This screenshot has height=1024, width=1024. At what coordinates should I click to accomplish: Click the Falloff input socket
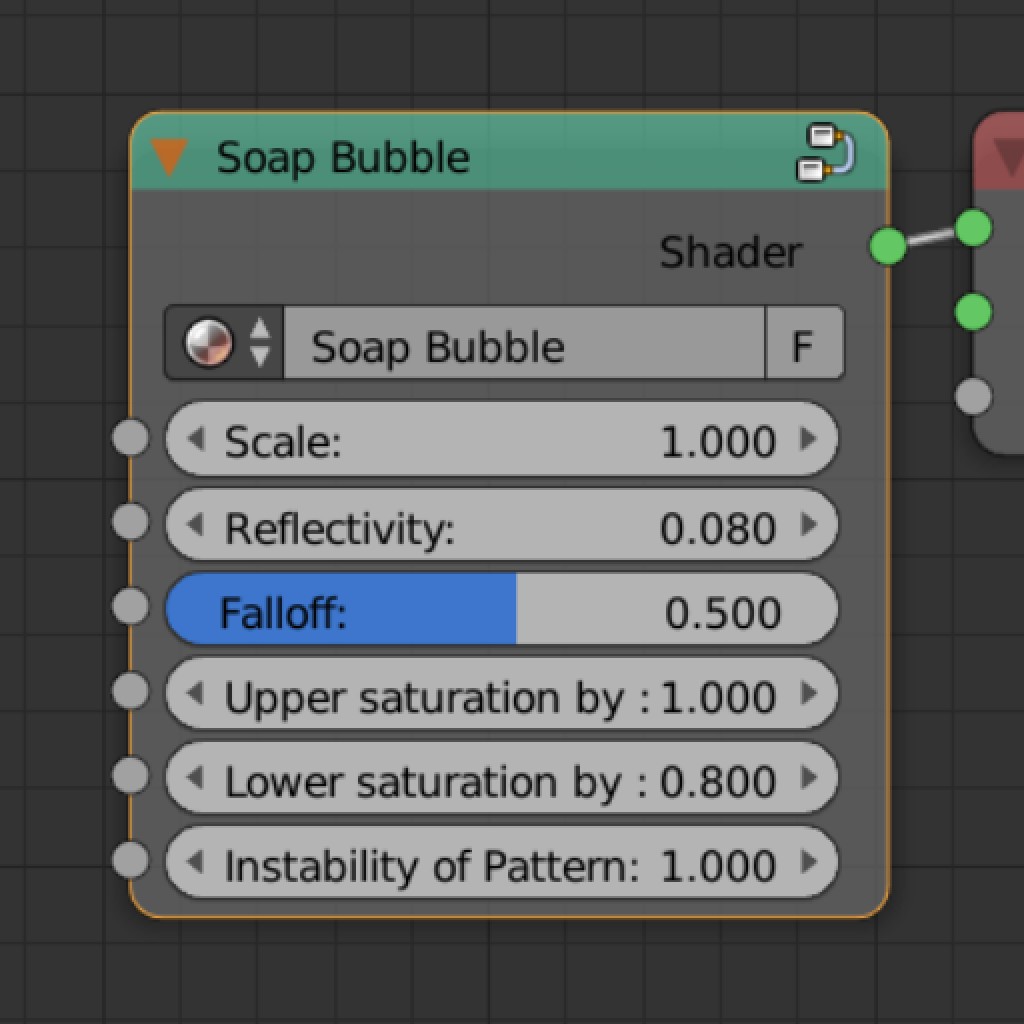coord(130,604)
